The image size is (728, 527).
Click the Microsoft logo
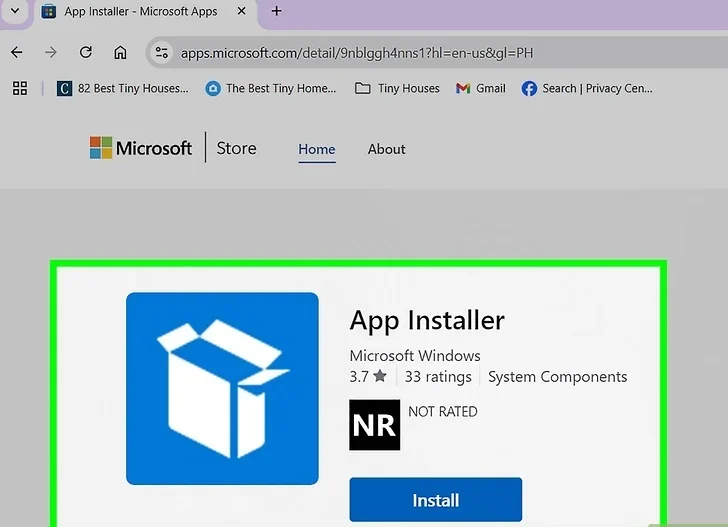(140, 148)
